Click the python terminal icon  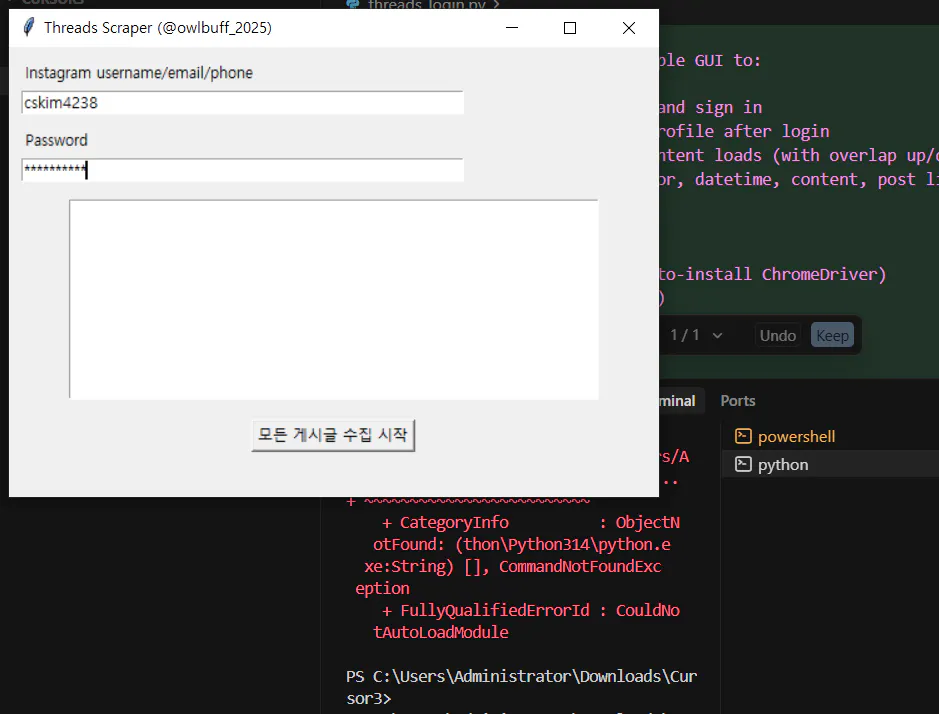click(743, 464)
